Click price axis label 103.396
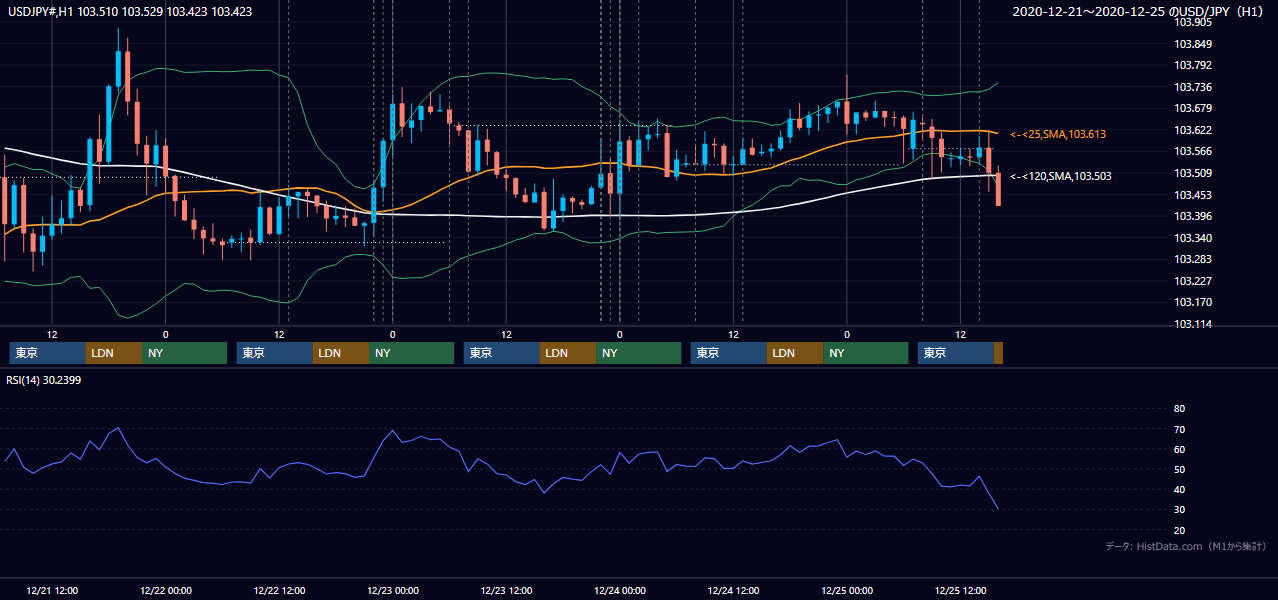This screenshot has width=1278, height=600. (x=1193, y=216)
